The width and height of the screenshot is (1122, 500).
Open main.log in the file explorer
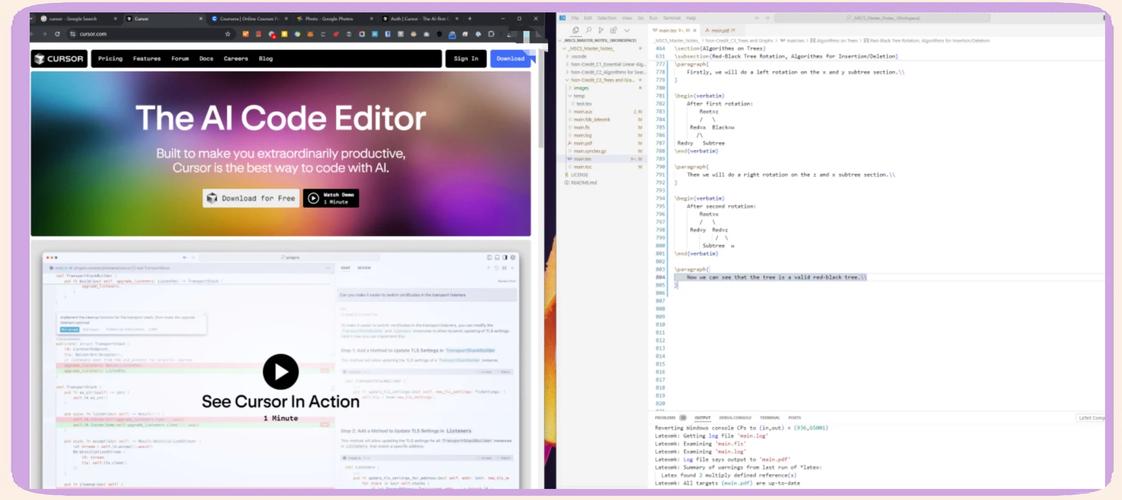(x=582, y=135)
